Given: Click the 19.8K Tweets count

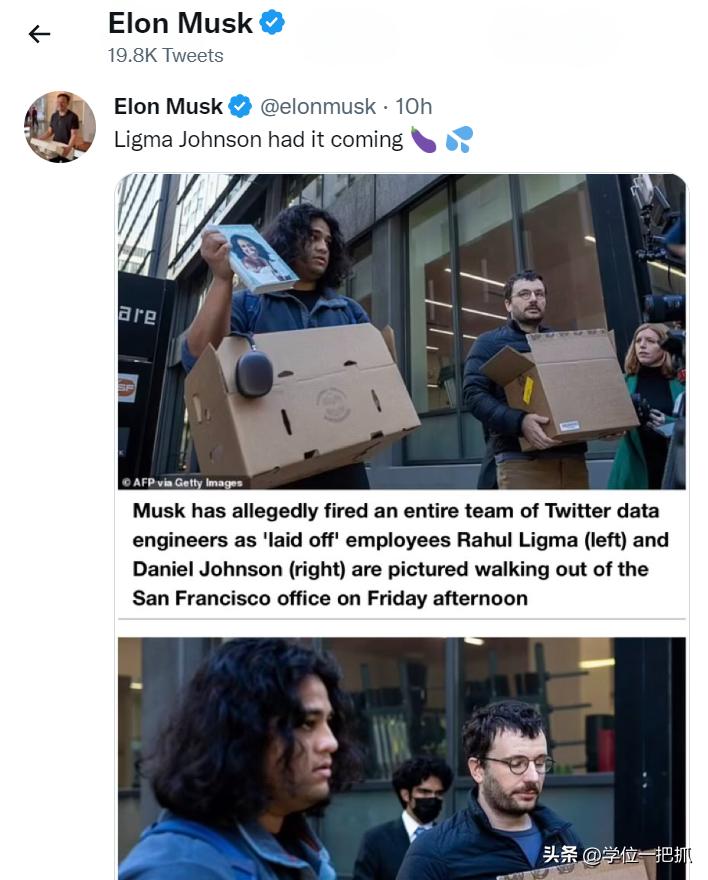Looking at the screenshot, I should (165, 56).
